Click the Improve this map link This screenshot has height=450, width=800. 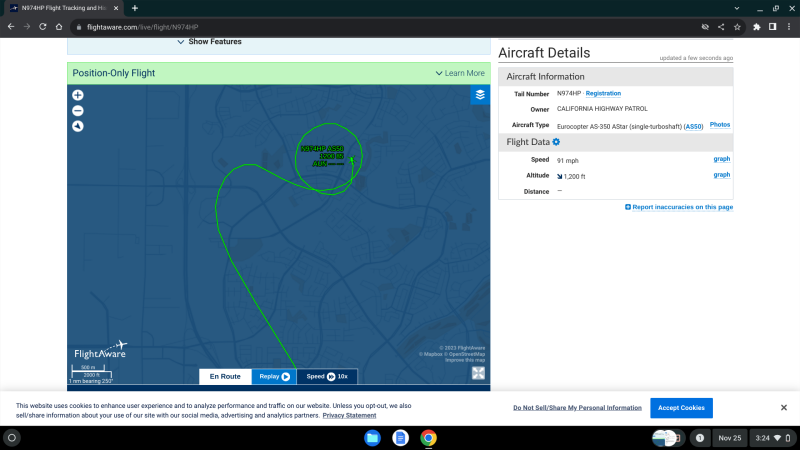pyautogui.click(x=465, y=360)
